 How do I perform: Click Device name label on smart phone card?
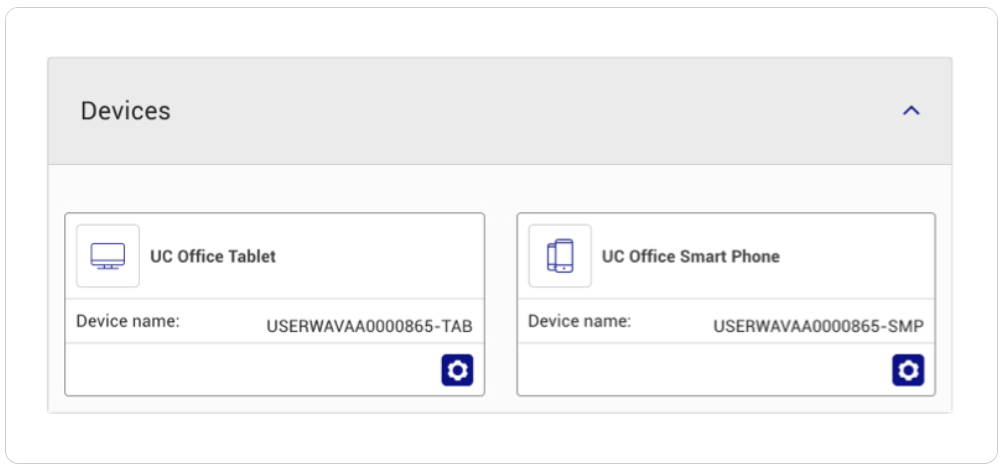coord(579,321)
